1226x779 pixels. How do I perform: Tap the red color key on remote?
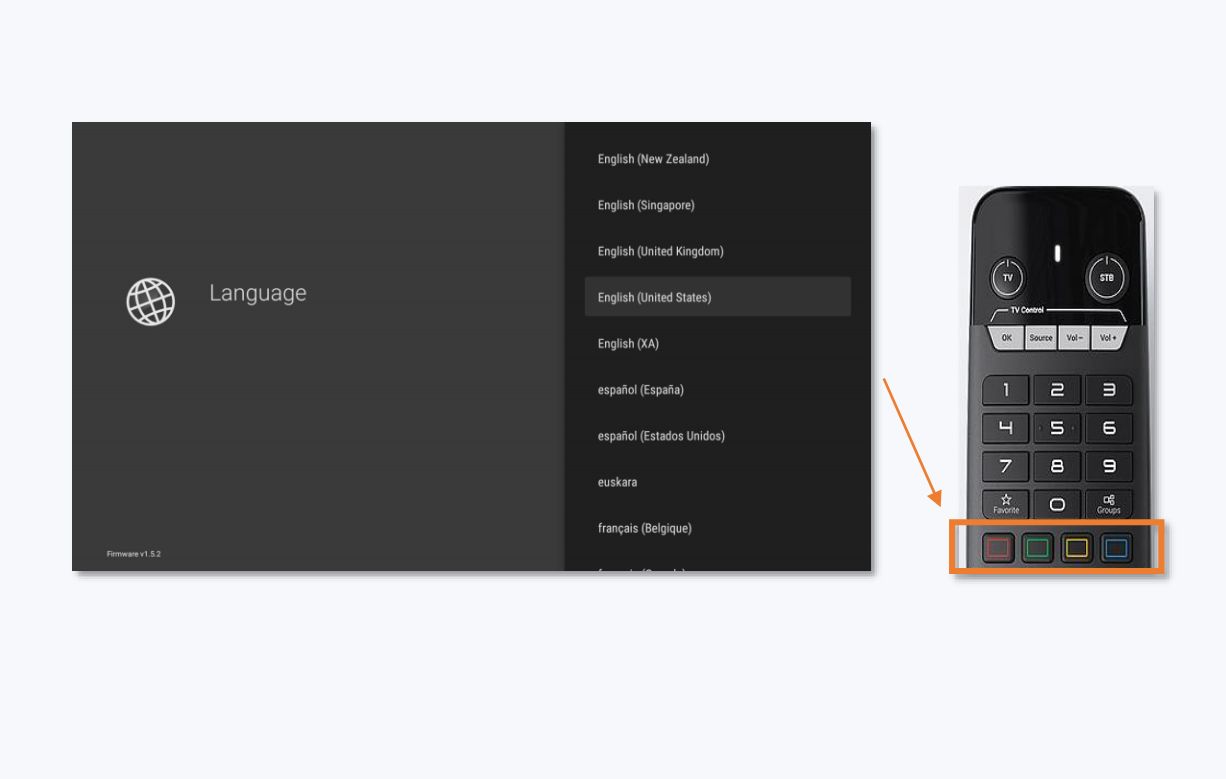[998, 548]
